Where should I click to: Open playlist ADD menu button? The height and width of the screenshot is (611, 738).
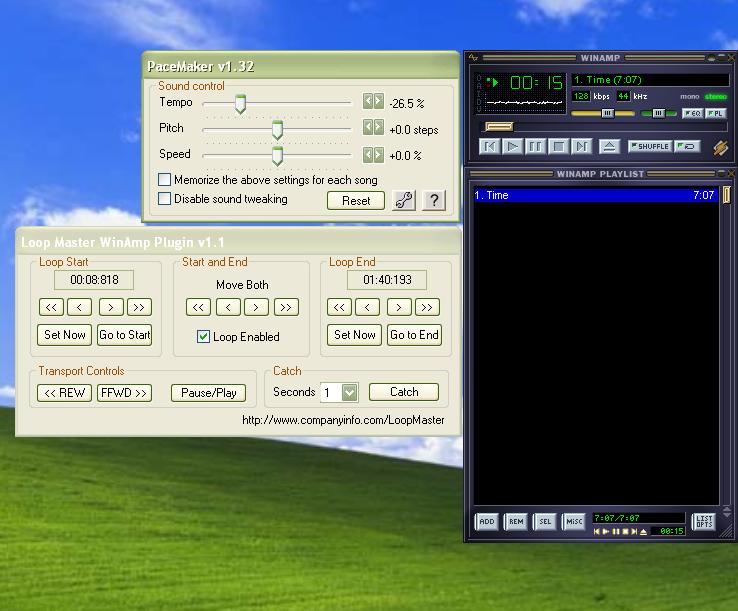click(487, 522)
